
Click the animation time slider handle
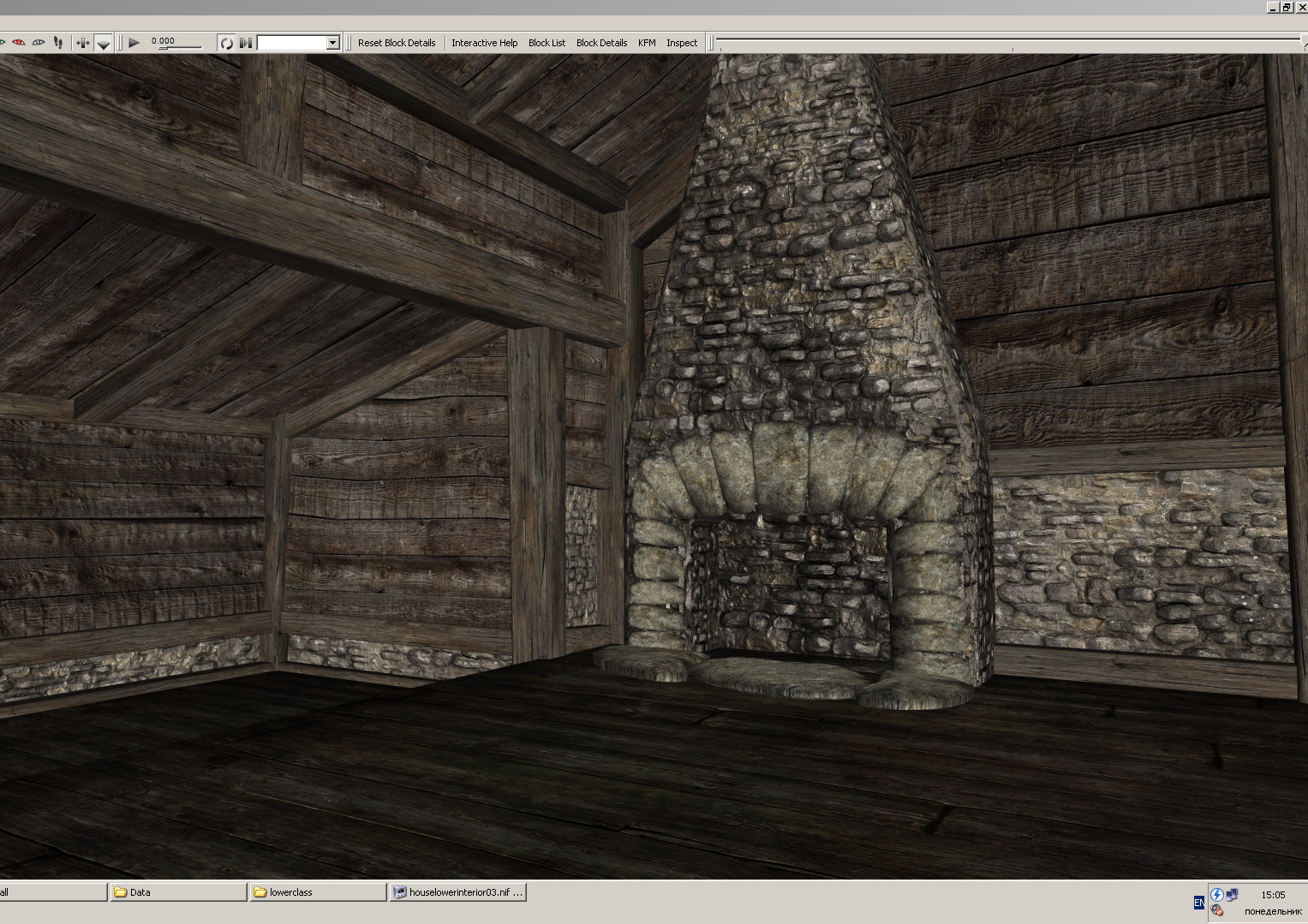coord(163,47)
